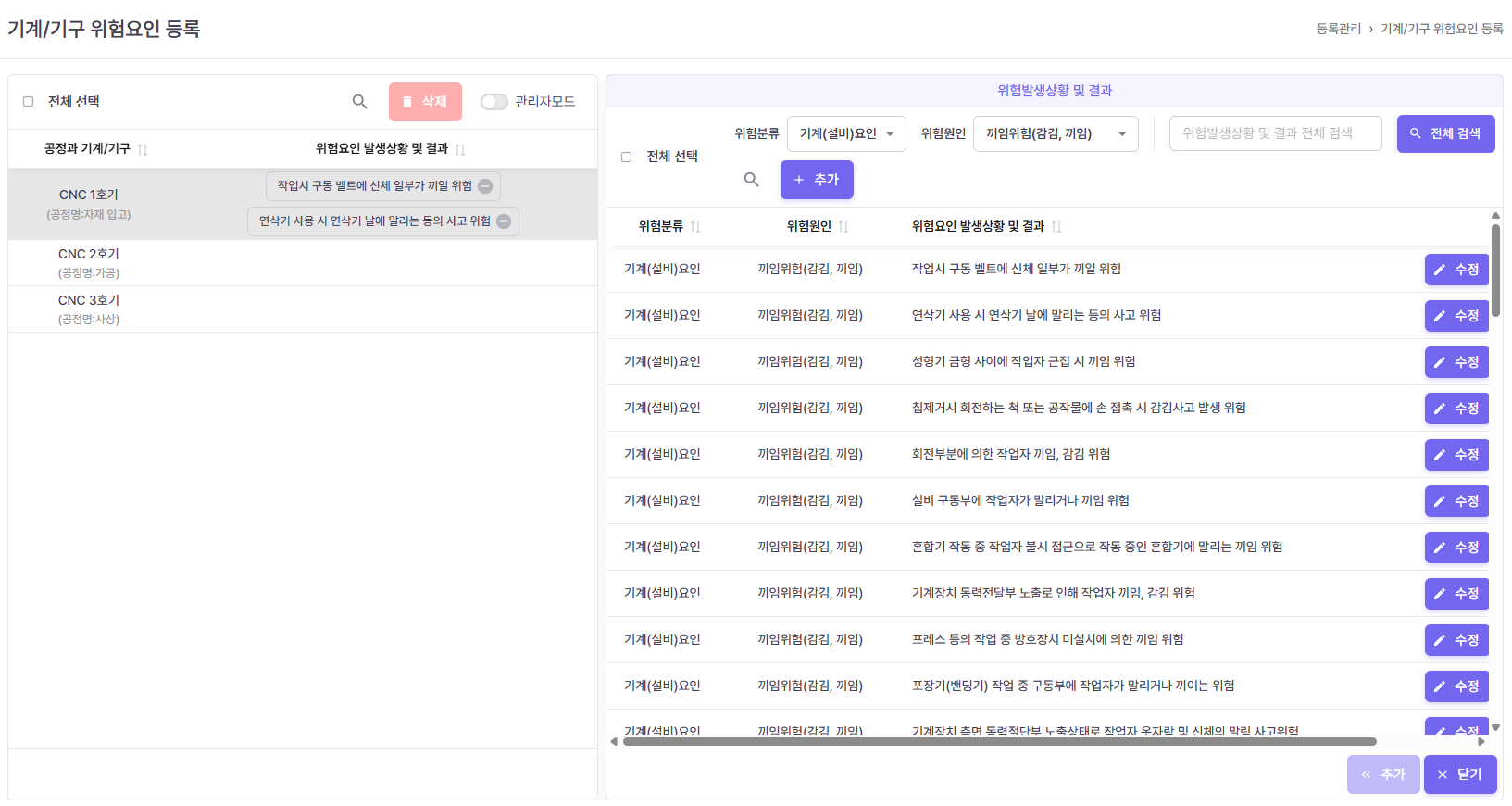Click the 전체 검색 button

[x=1444, y=133]
